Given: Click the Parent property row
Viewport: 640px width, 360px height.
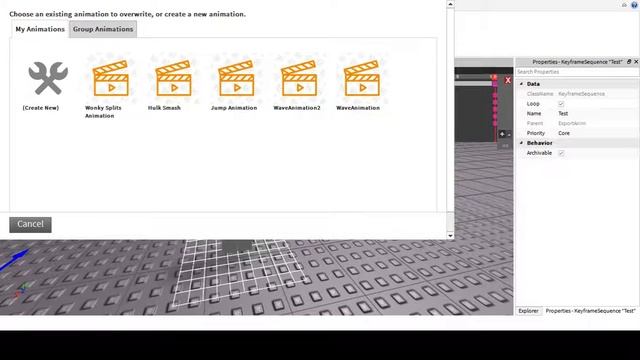Looking at the screenshot, I should point(577,123).
